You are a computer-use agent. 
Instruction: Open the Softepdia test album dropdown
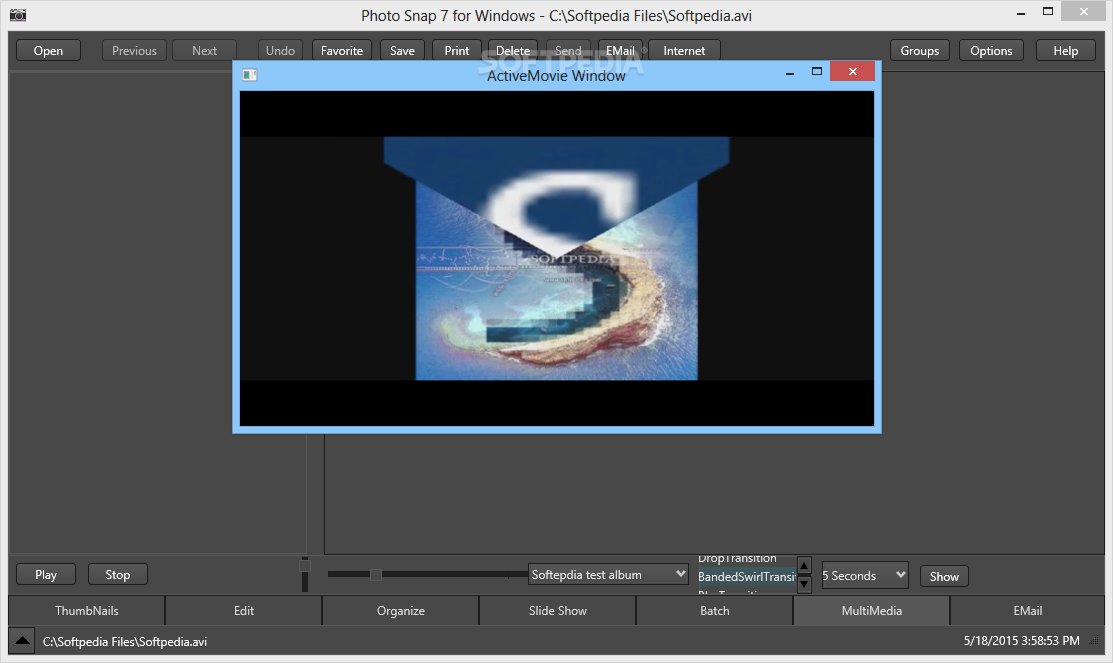pyautogui.click(x=608, y=574)
